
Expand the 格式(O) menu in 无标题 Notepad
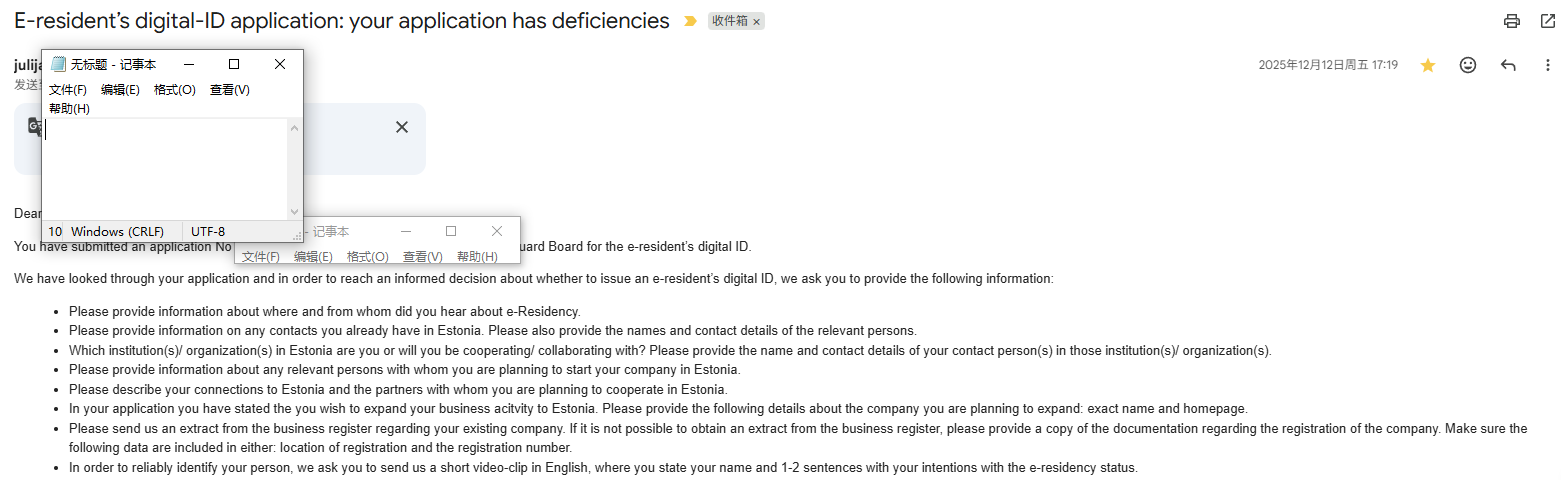[175, 90]
